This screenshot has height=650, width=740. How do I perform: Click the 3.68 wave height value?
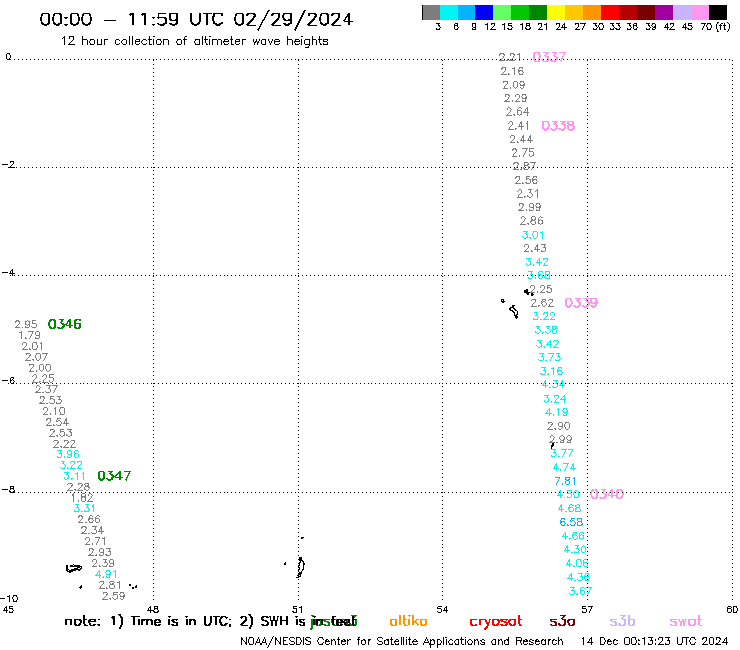click(x=538, y=275)
